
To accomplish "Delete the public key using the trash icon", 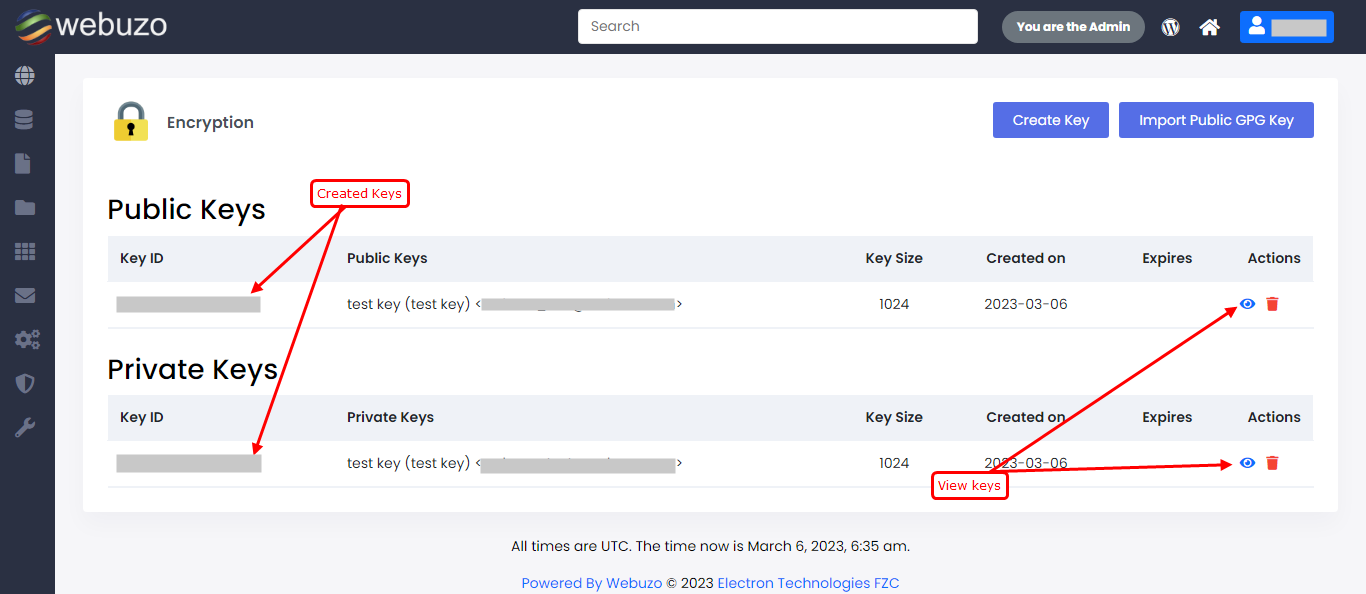I will tap(1272, 304).
